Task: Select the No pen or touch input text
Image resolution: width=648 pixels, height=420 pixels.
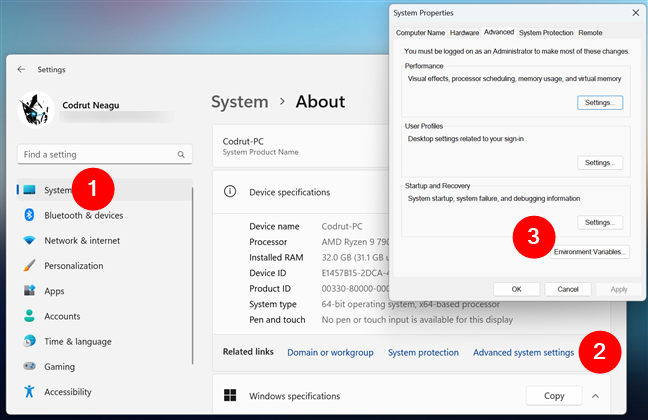Action: pyautogui.click(x=417, y=320)
